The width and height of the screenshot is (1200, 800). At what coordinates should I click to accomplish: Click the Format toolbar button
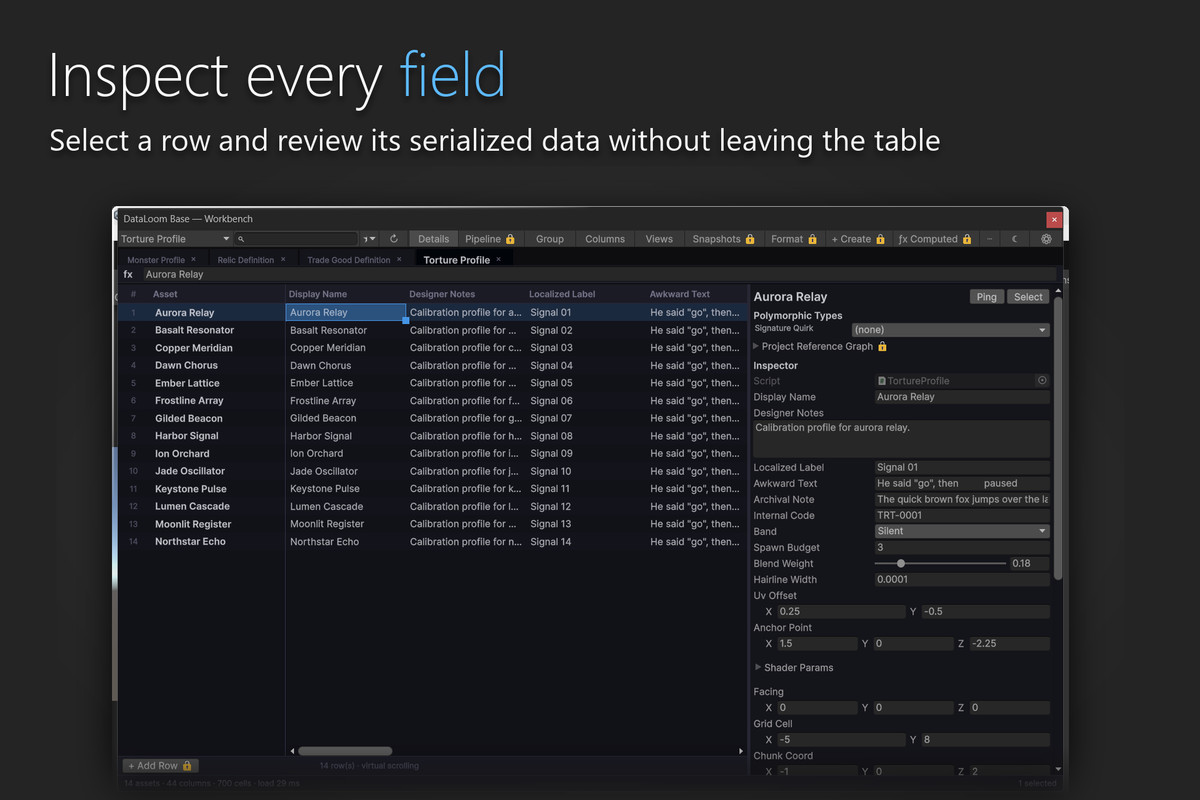coord(795,239)
